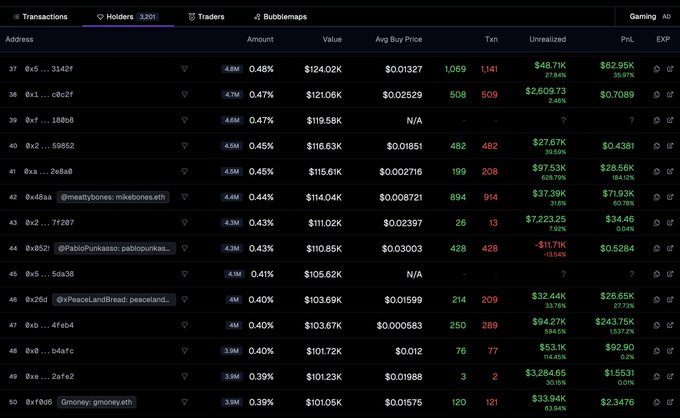Sort by Amount column header
Screen dimensions: 680x418
tap(260, 39)
